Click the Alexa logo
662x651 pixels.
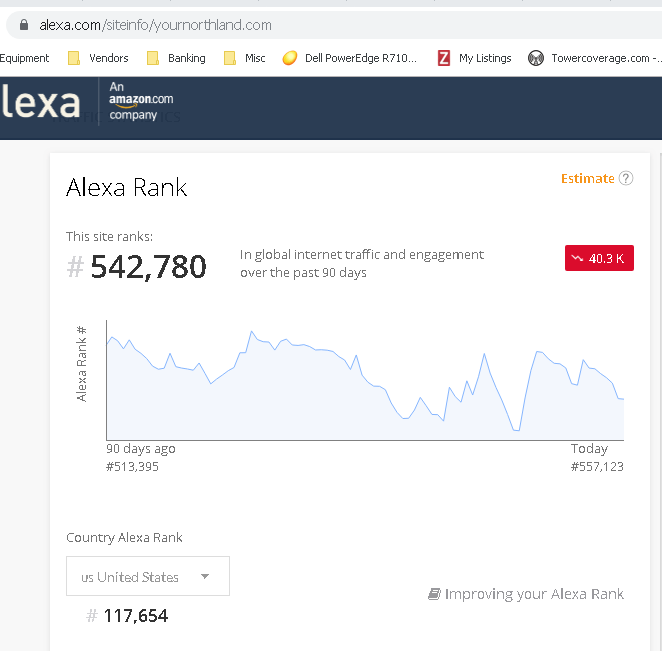pos(40,103)
